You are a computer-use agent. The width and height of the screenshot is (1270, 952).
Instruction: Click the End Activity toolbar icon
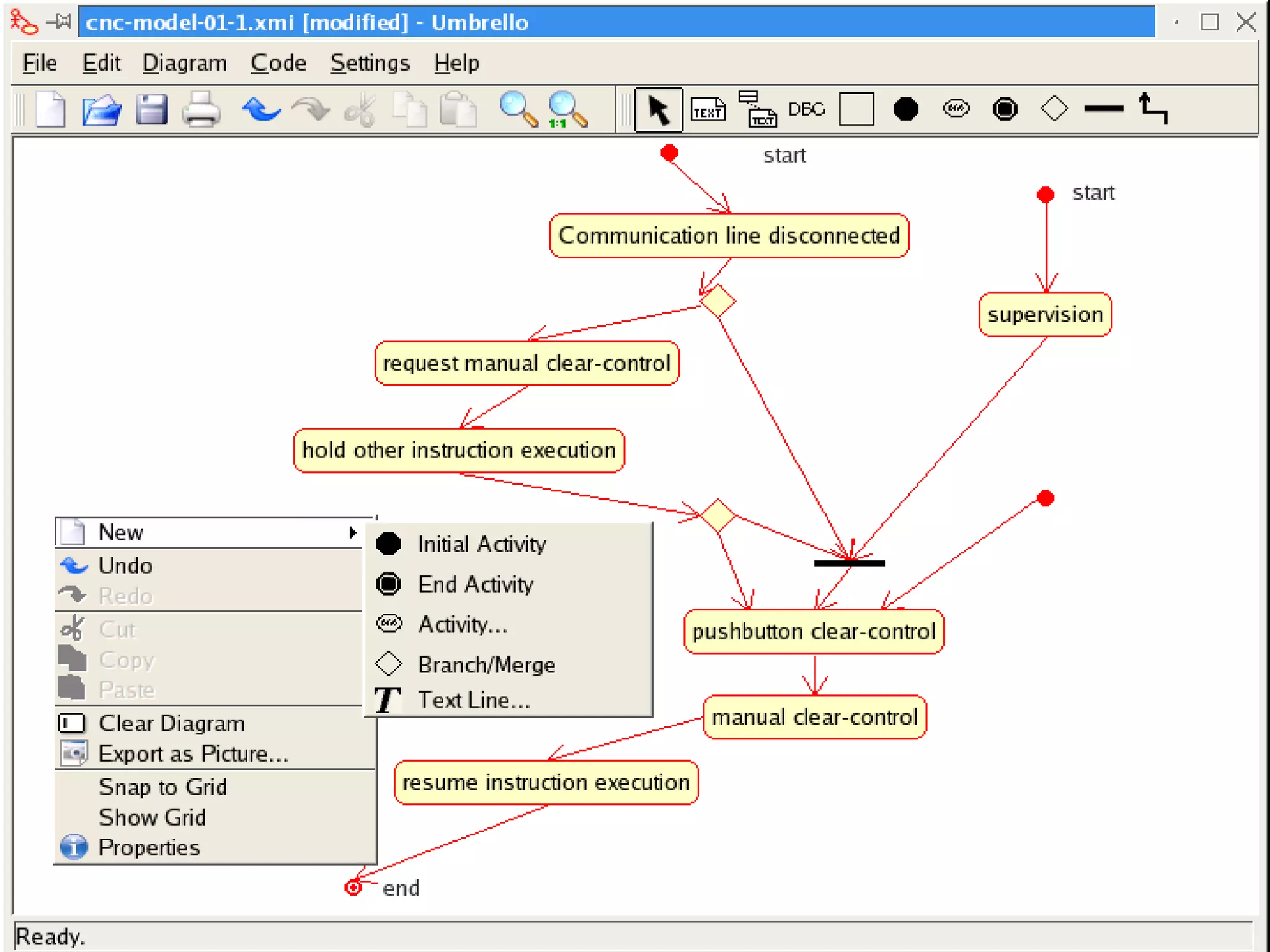pos(1005,110)
